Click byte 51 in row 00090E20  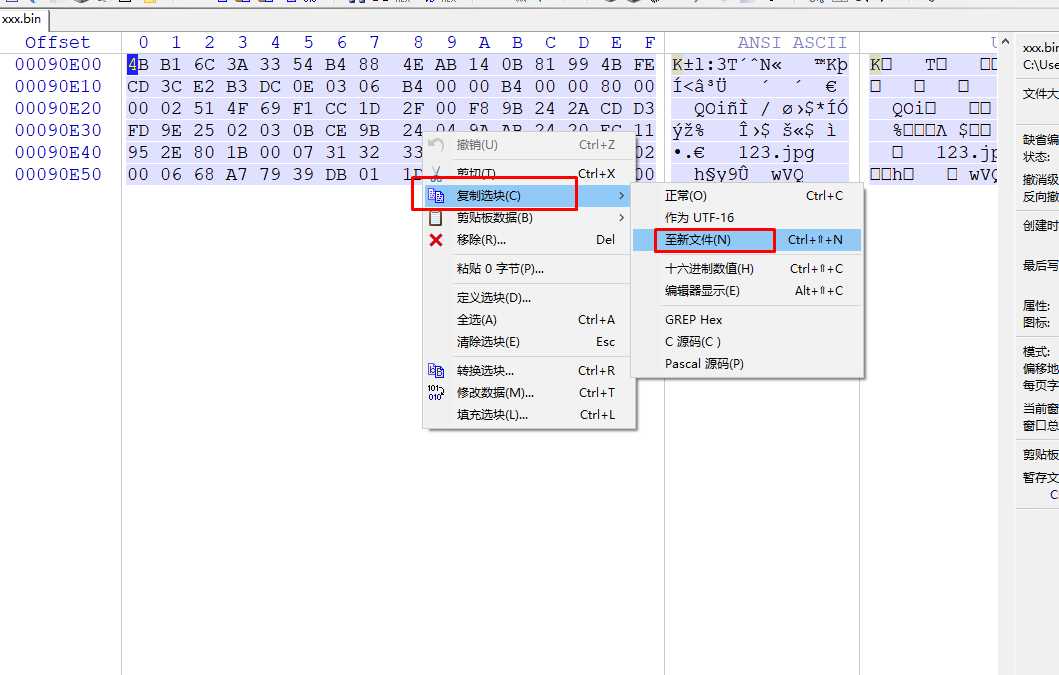[204, 109]
